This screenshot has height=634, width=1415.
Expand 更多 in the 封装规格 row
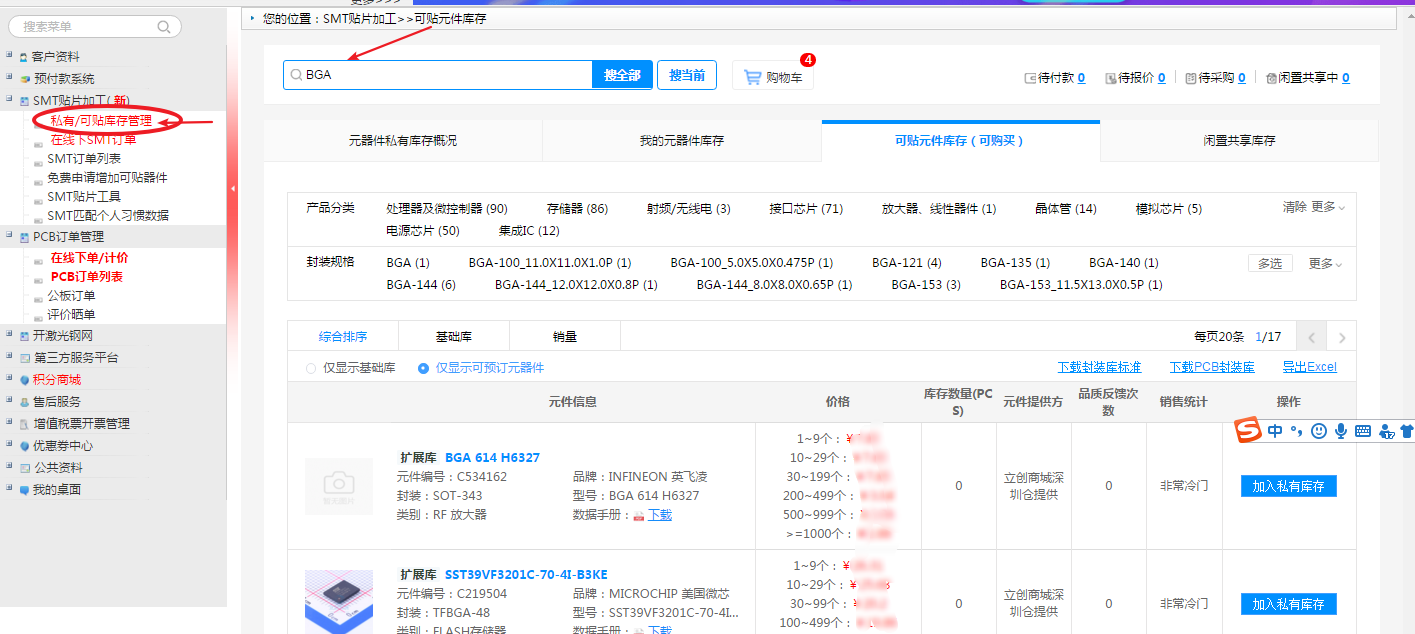[x=1326, y=264]
